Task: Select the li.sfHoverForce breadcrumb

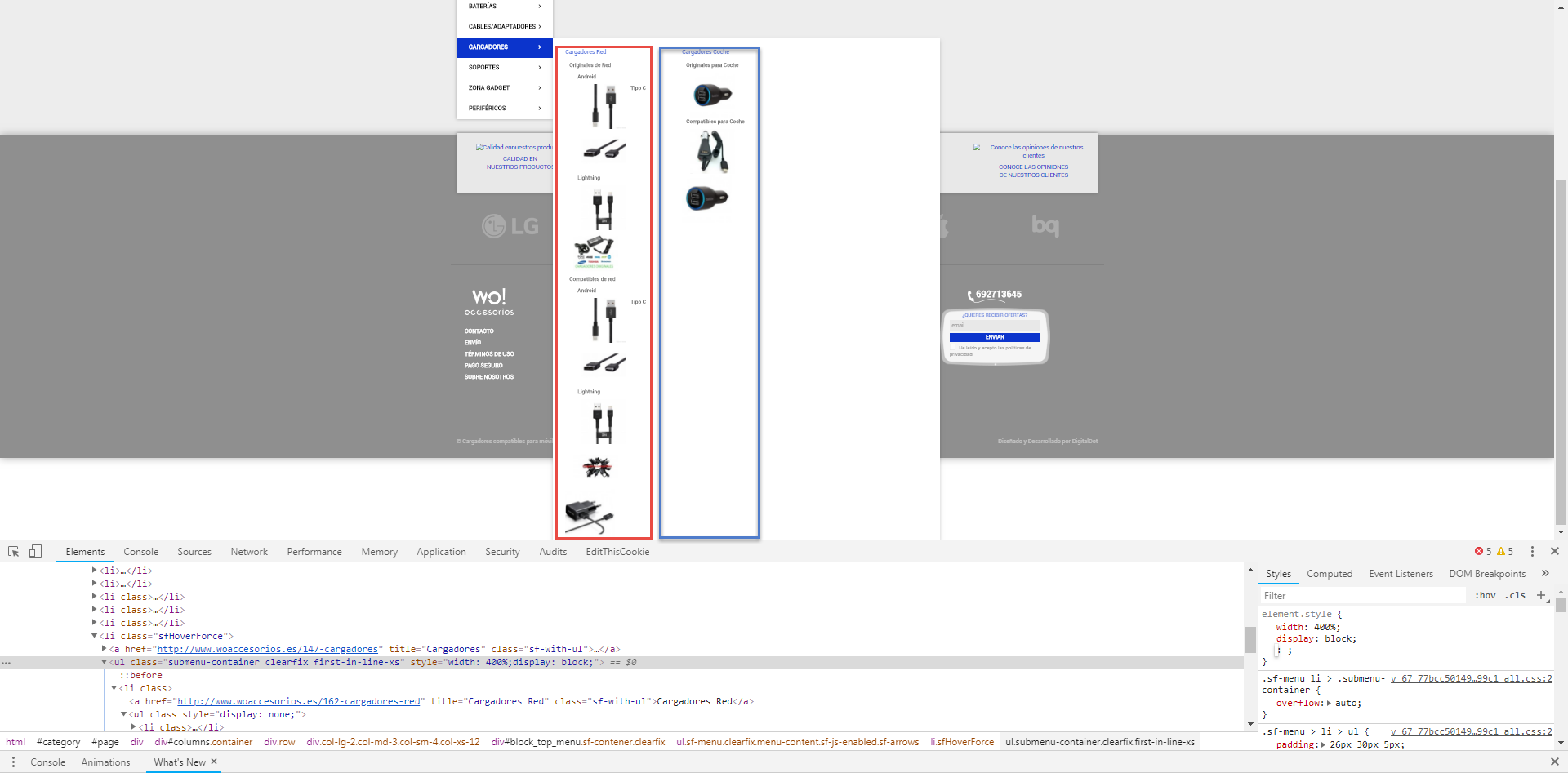Action: pyautogui.click(x=962, y=742)
